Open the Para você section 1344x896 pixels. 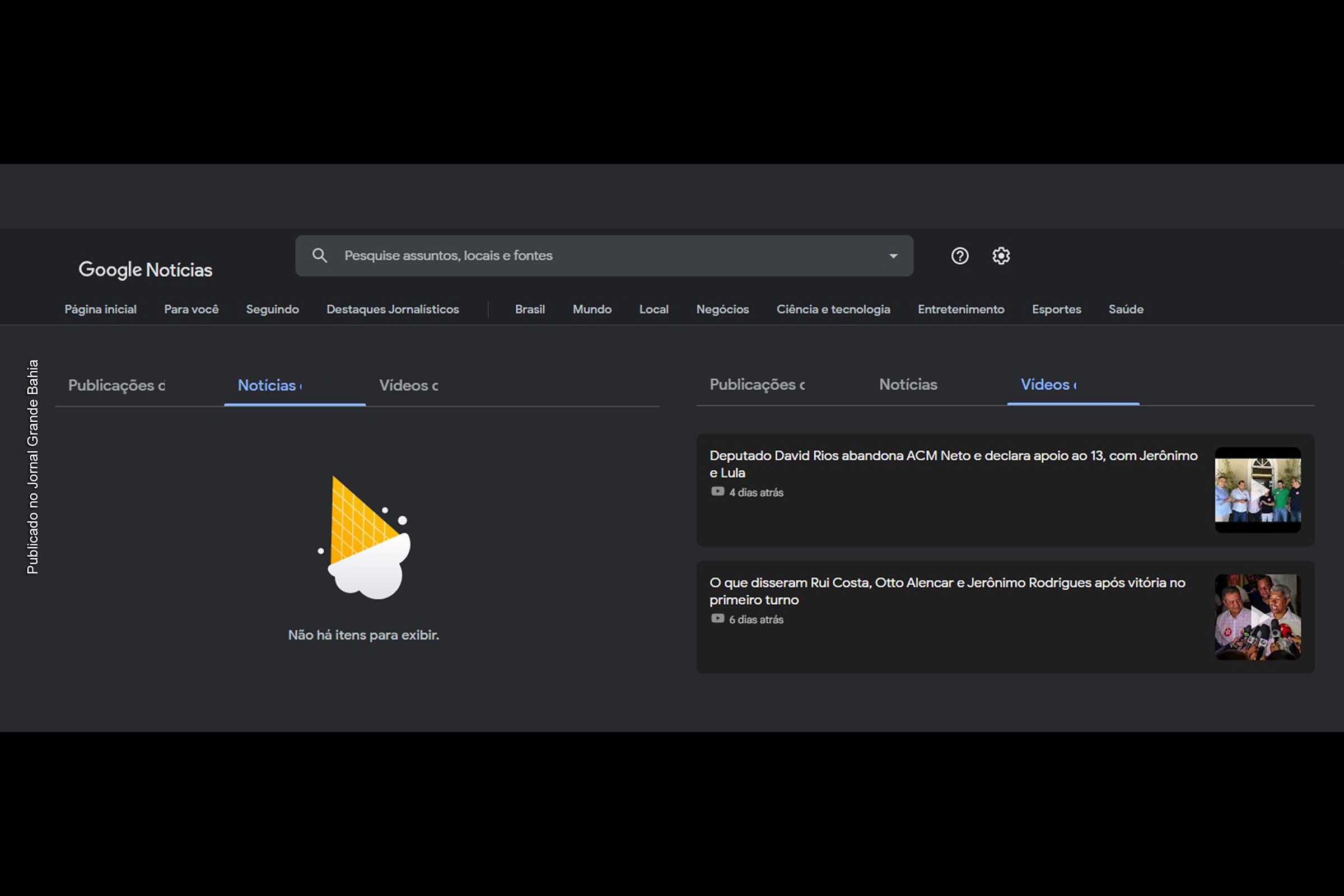(191, 309)
